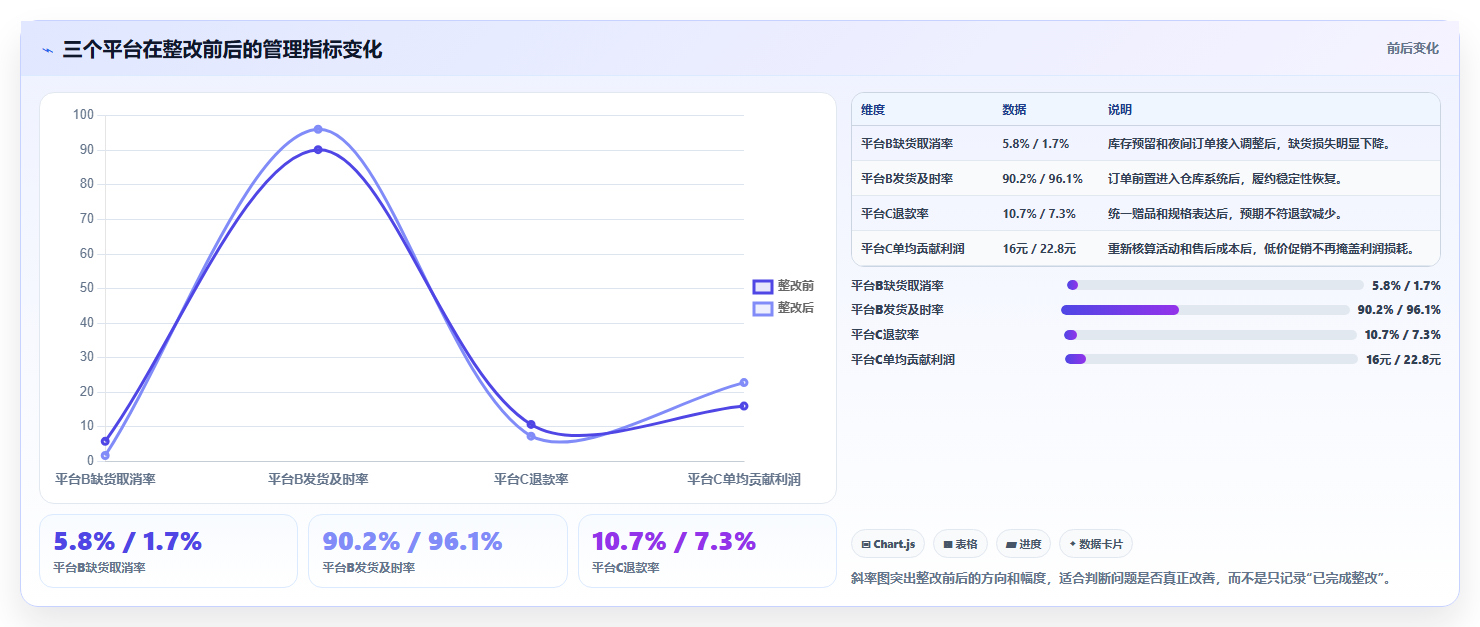The image size is (1480, 627).
Task: Select the 进度 tag chip
Action: [x=1023, y=544]
